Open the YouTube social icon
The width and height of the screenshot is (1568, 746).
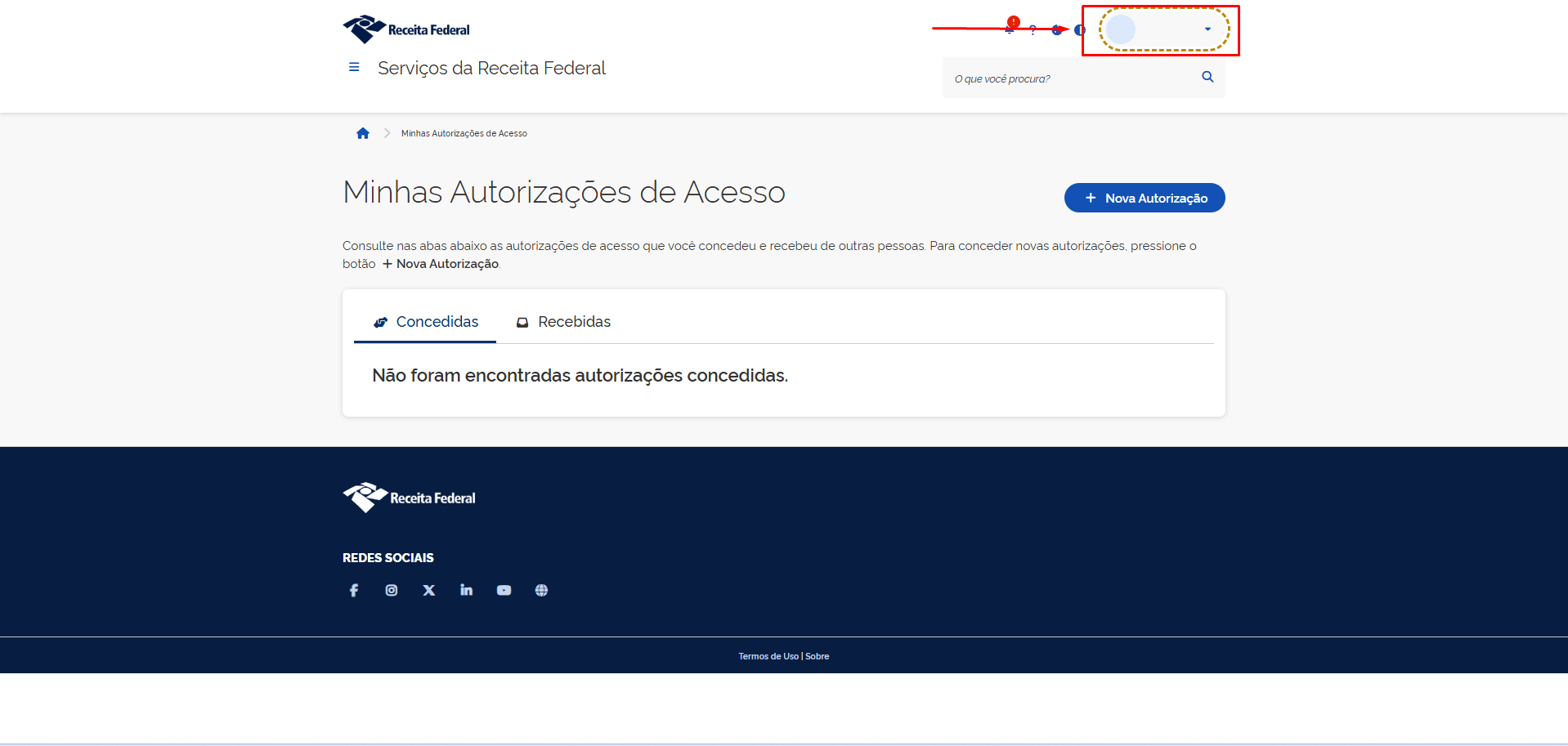pos(504,590)
